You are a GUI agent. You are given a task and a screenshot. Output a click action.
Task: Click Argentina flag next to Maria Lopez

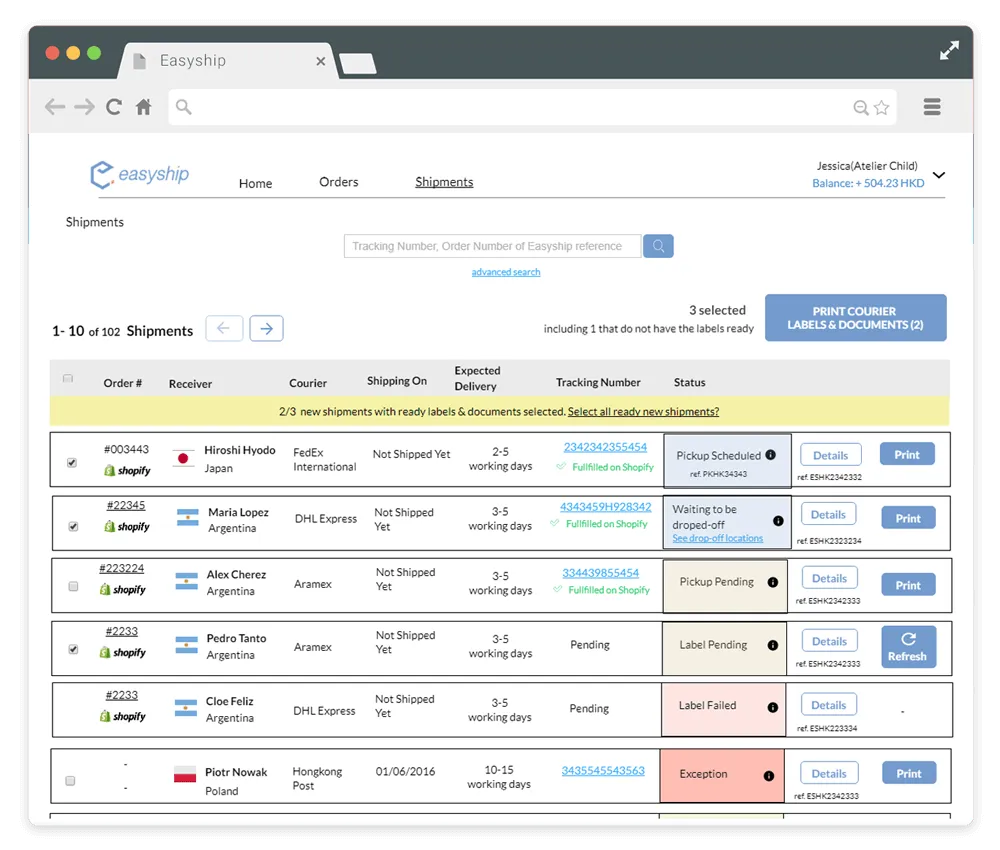click(188, 517)
